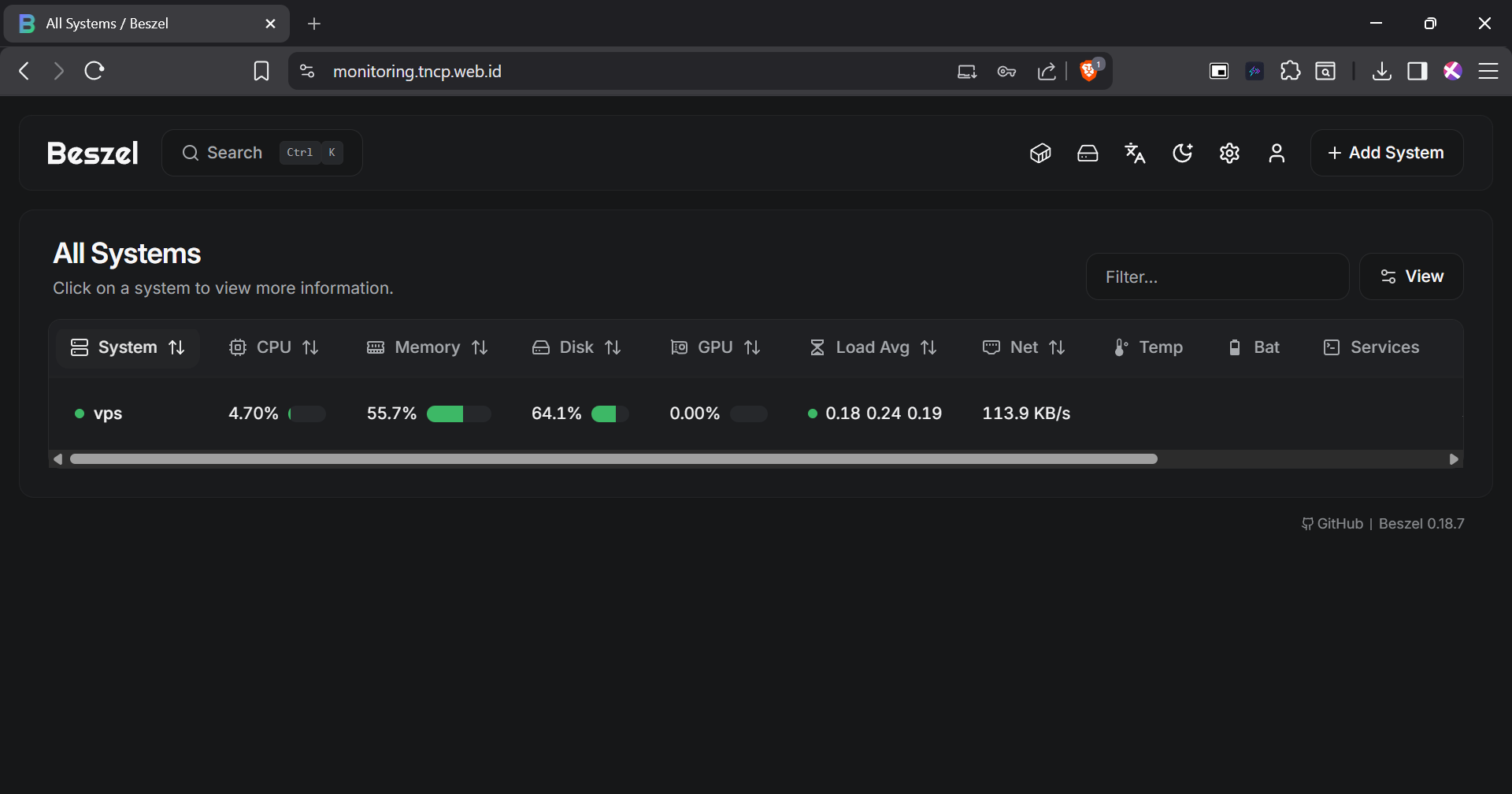Viewport: 1512px width, 794px height.
Task: Open the browser hamburger menu
Action: coord(1488,72)
